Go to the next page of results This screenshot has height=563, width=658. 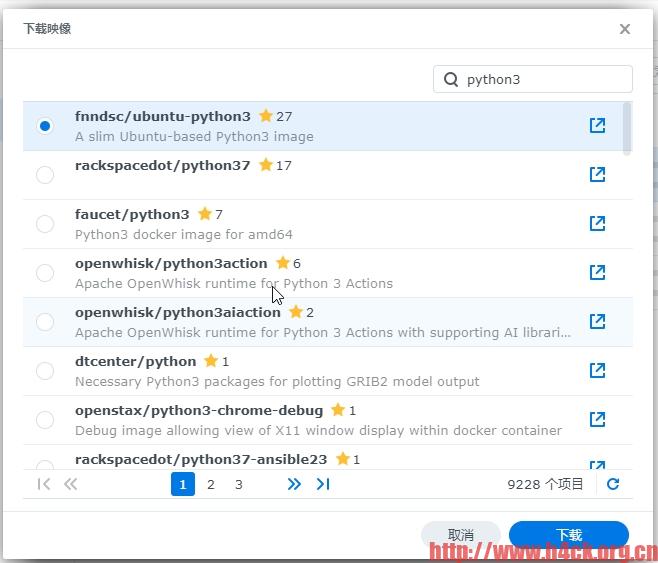click(x=294, y=484)
